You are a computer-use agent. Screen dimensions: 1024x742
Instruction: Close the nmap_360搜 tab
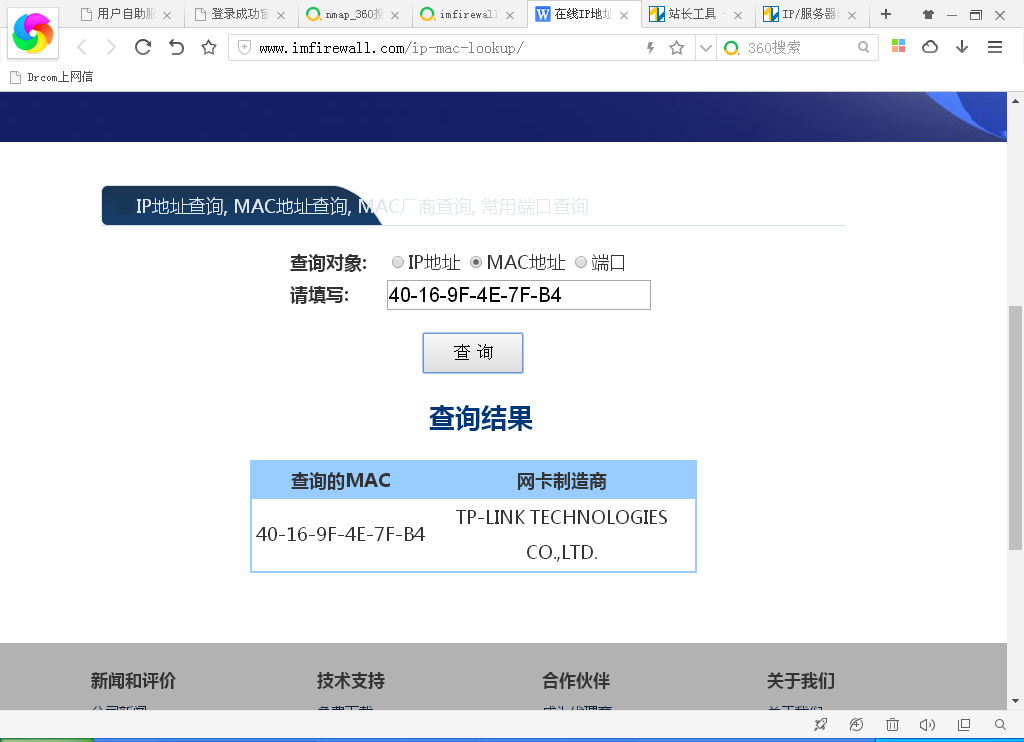click(395, 15)
